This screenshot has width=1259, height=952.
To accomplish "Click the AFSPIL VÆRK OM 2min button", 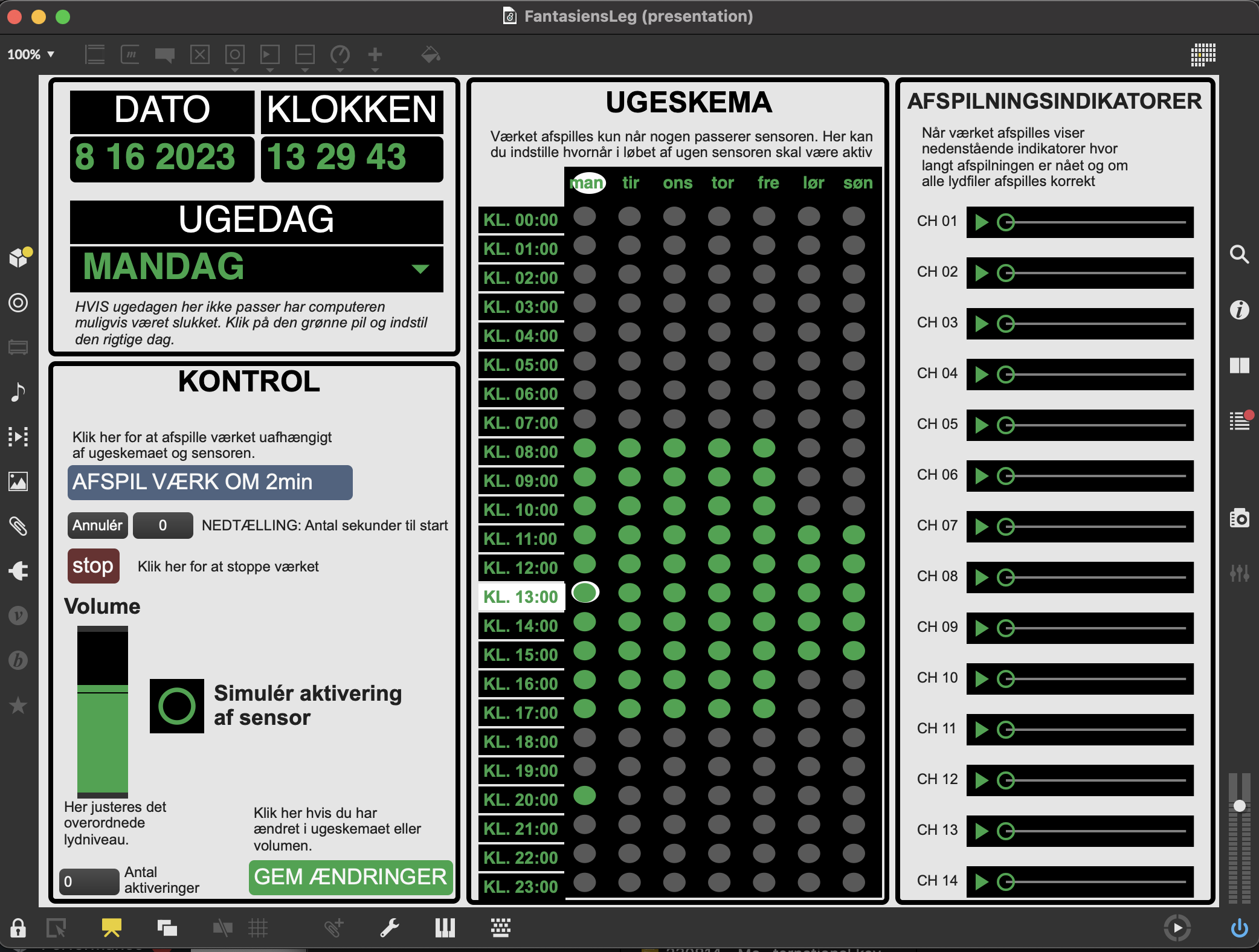I will coord(210,482).
